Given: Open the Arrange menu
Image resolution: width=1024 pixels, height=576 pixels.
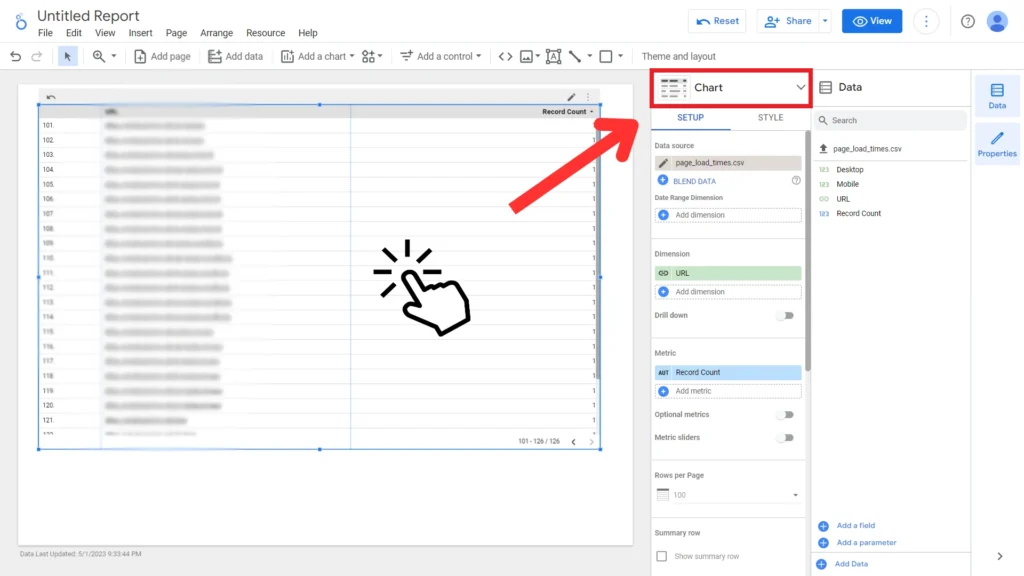Looking at the screenshot, I should pos(216,33).
